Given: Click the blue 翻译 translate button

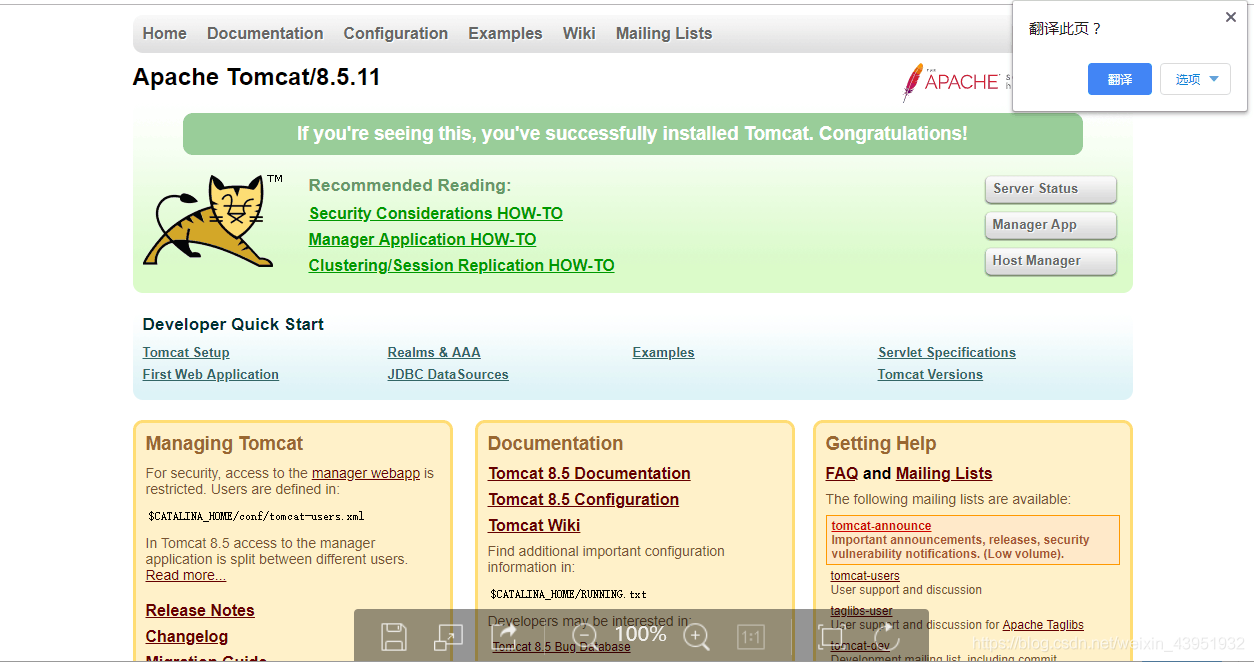Looking at the screenshot, I should 1120,79.
